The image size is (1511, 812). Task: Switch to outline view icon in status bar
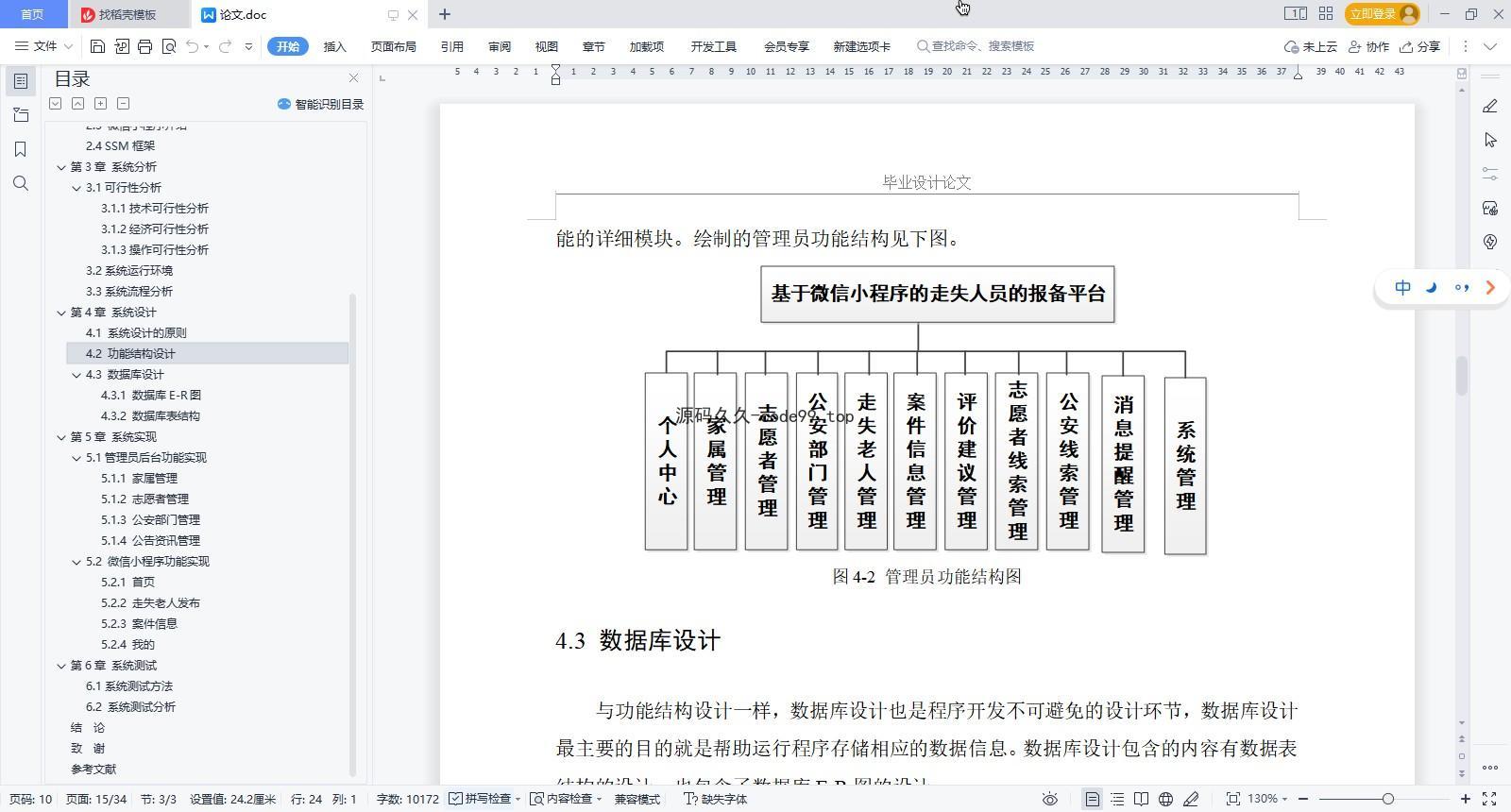click(1117, 799)
